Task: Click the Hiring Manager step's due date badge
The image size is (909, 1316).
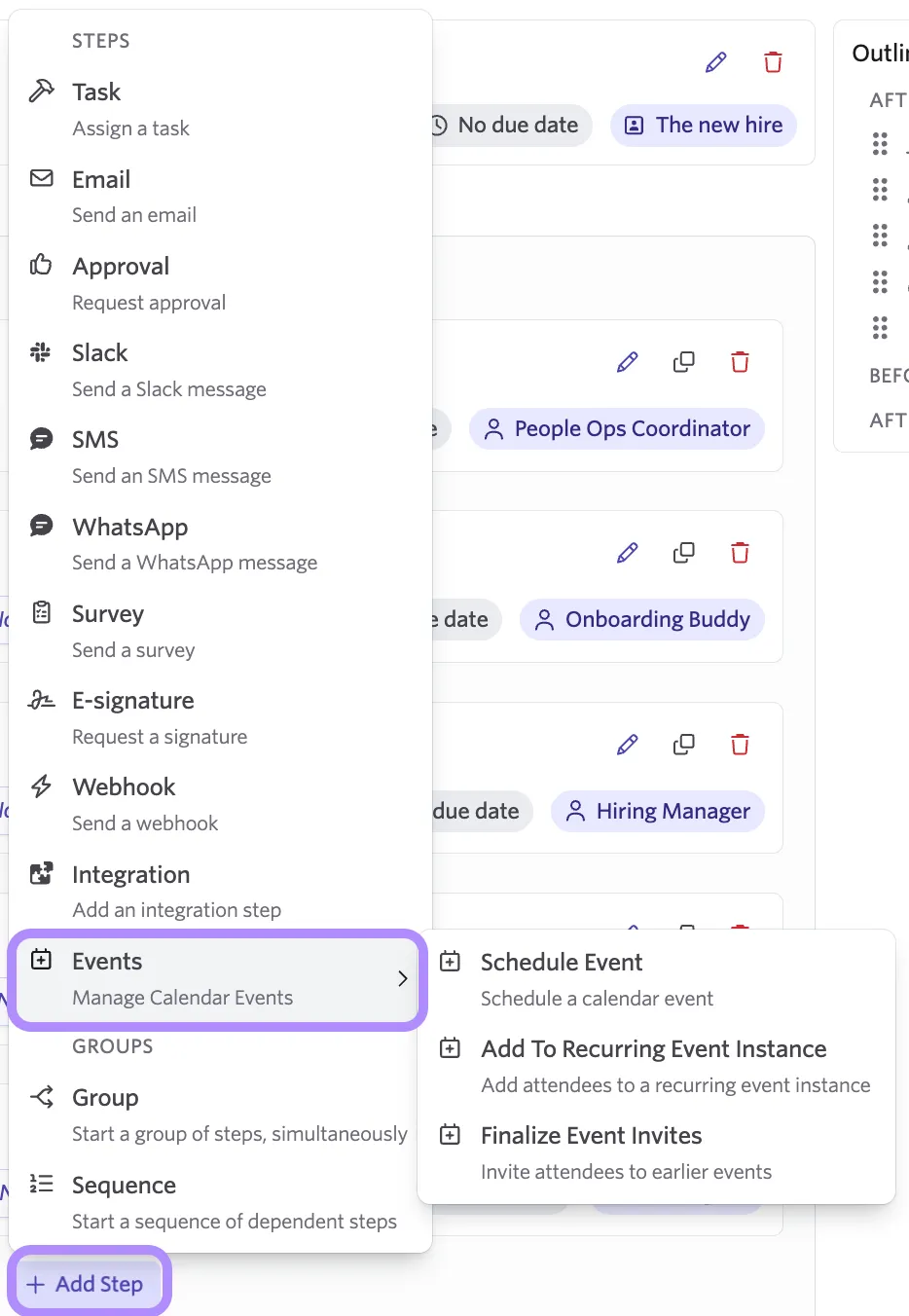Action: tap(483, 811)
